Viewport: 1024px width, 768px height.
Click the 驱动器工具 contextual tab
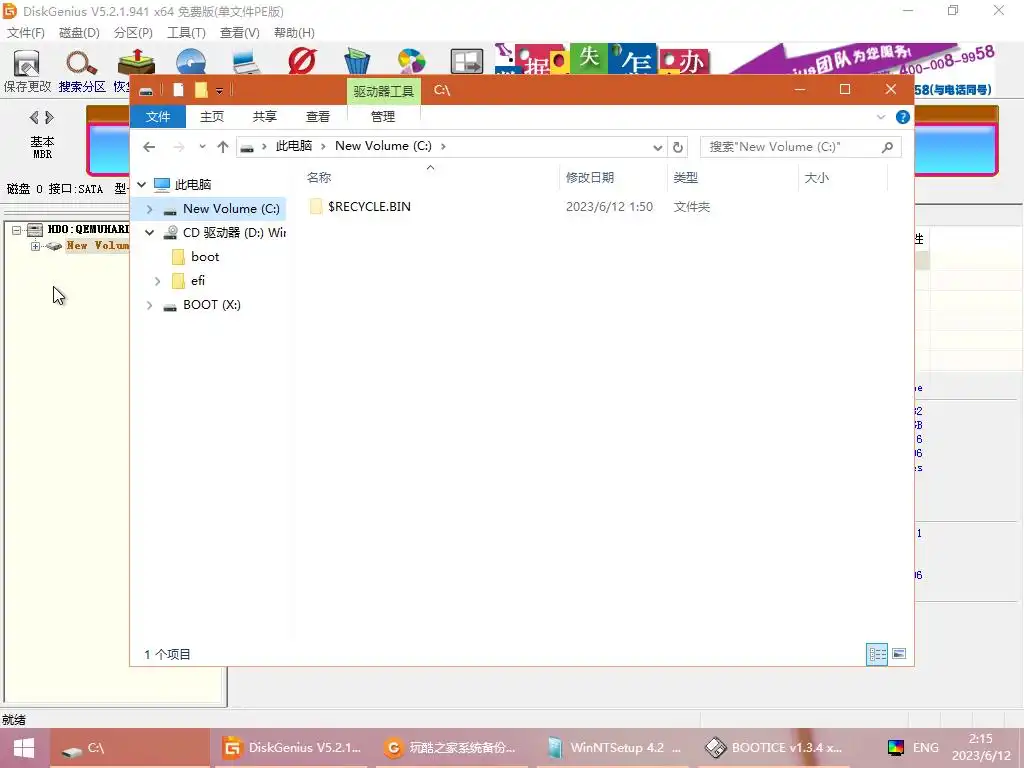point(384,91)
